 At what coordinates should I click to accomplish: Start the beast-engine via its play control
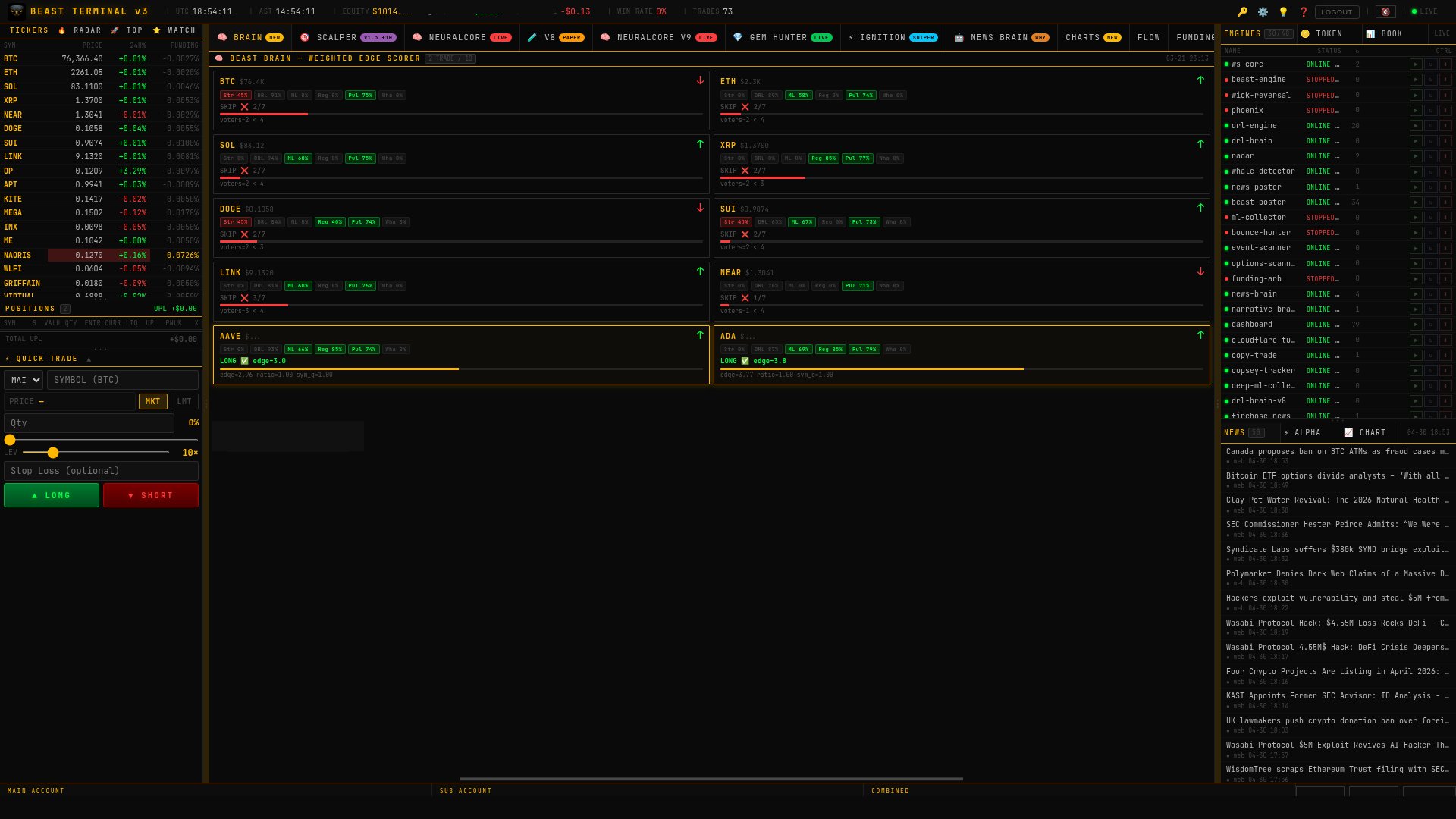tap(1417, 79)
